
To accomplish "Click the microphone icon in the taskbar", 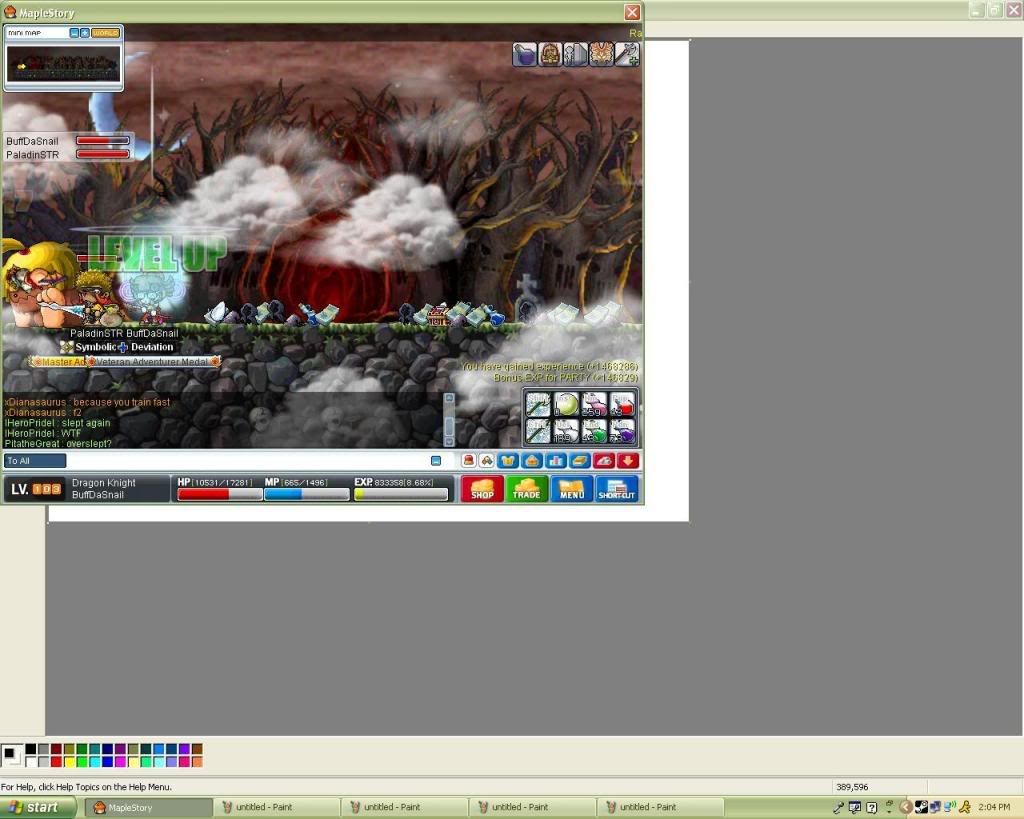I will 839,808.
